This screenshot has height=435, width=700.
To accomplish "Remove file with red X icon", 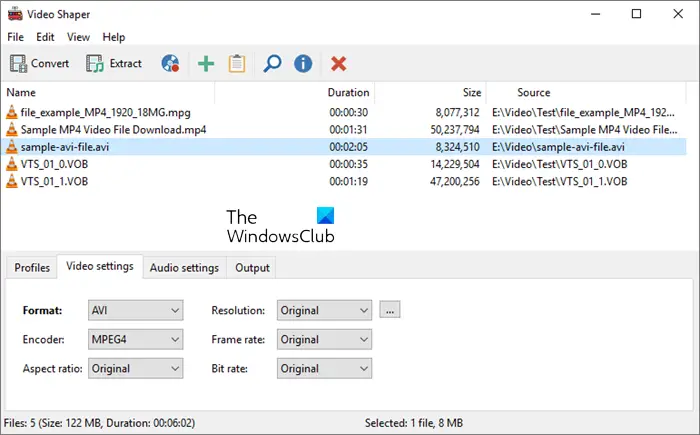I will point(338,64).
